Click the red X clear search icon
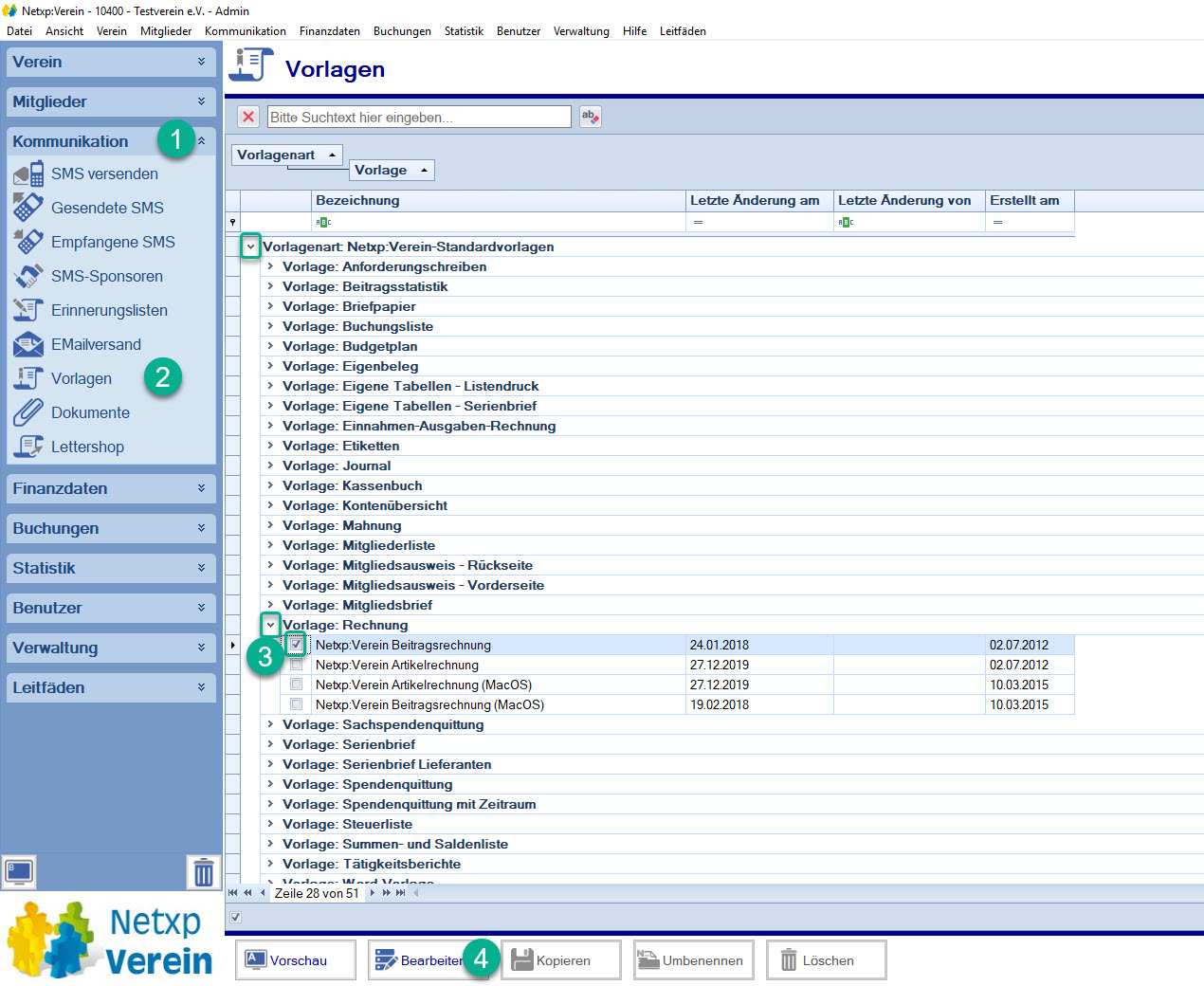Screen dimensions: 1204x986 click(x=248, y=117)
